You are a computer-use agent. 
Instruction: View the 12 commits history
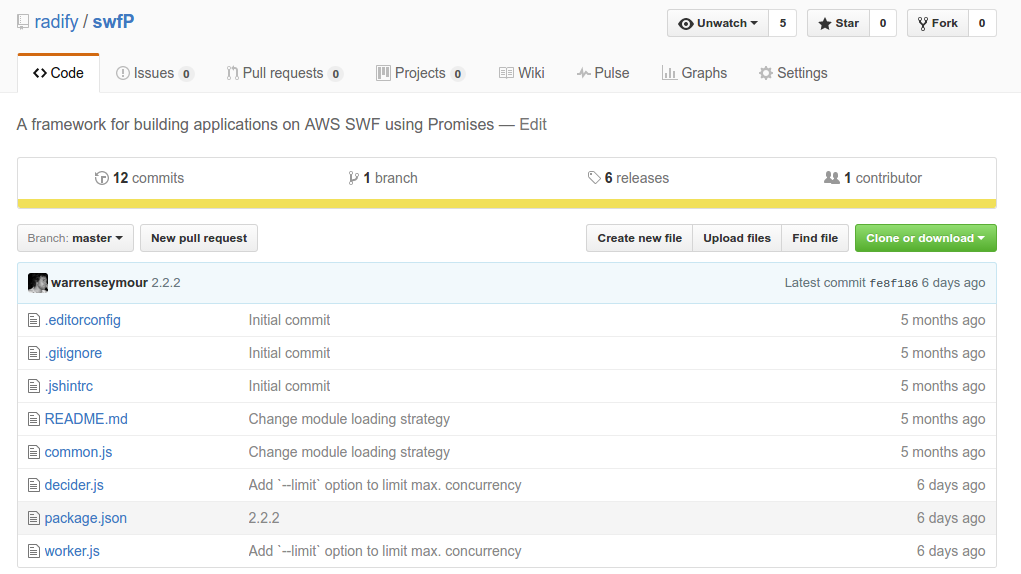click(x=139, y=178)
